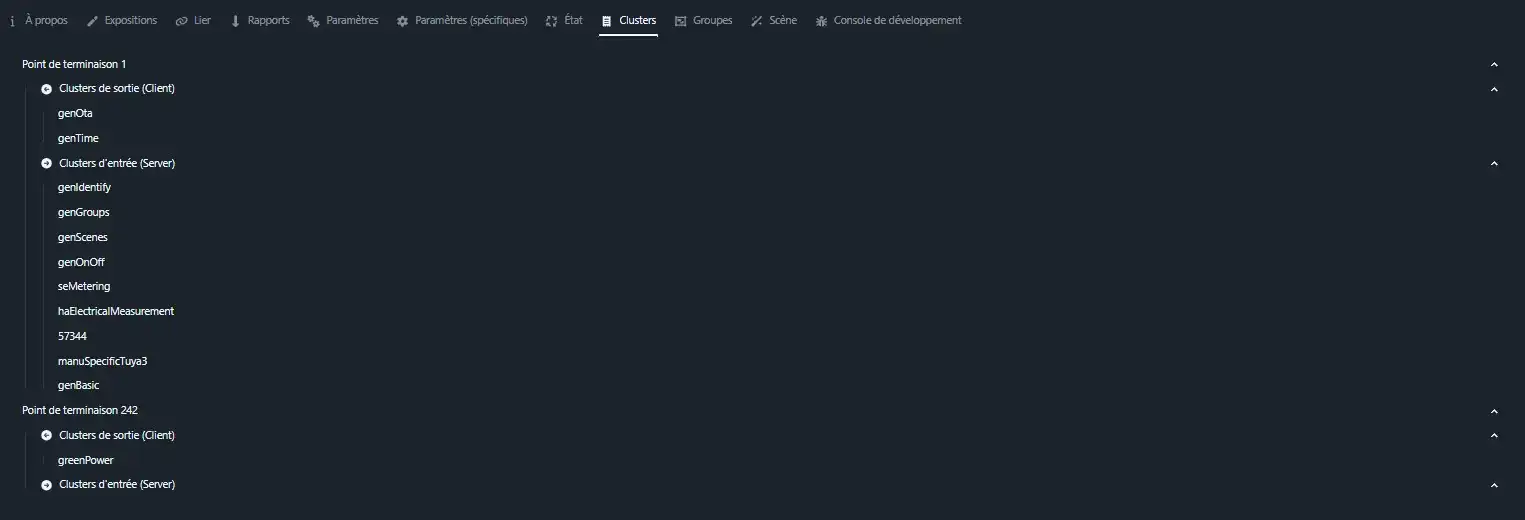Select the greenPower cluster entry
This screenshot has width=1525, height=520.
86,461
